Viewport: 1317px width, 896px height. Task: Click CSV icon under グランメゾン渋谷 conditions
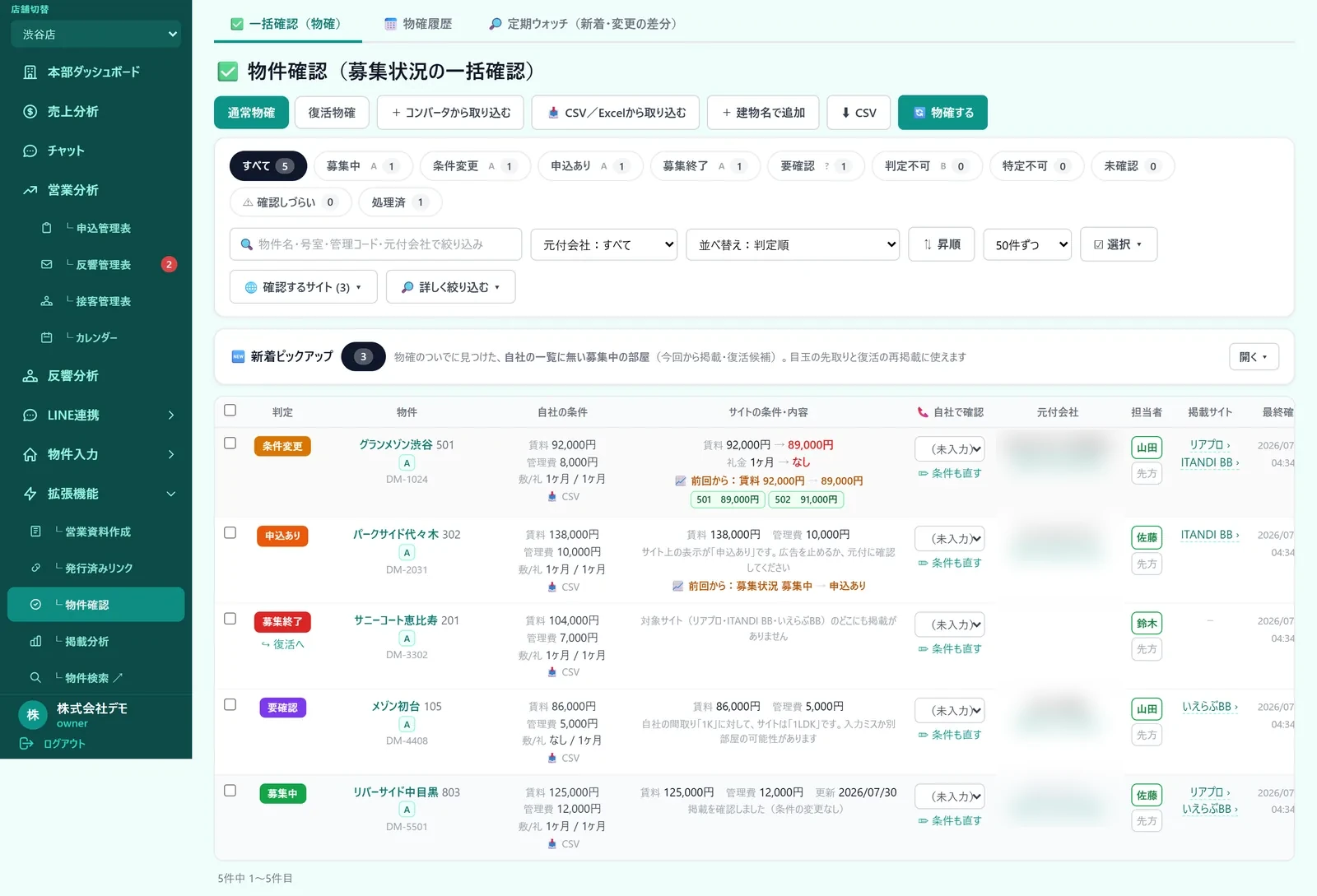click(x=551, y=497)
